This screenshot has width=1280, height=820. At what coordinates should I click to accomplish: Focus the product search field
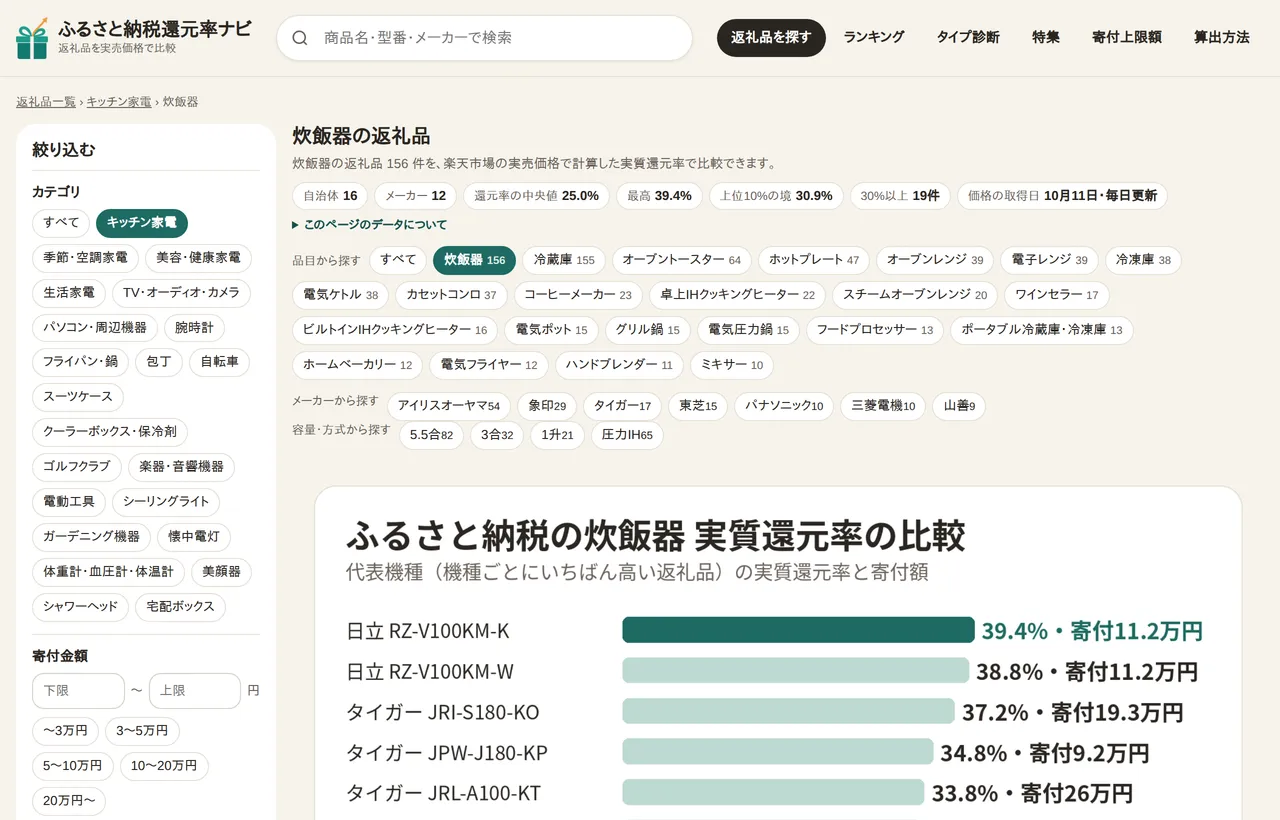[x=485, y=38]
